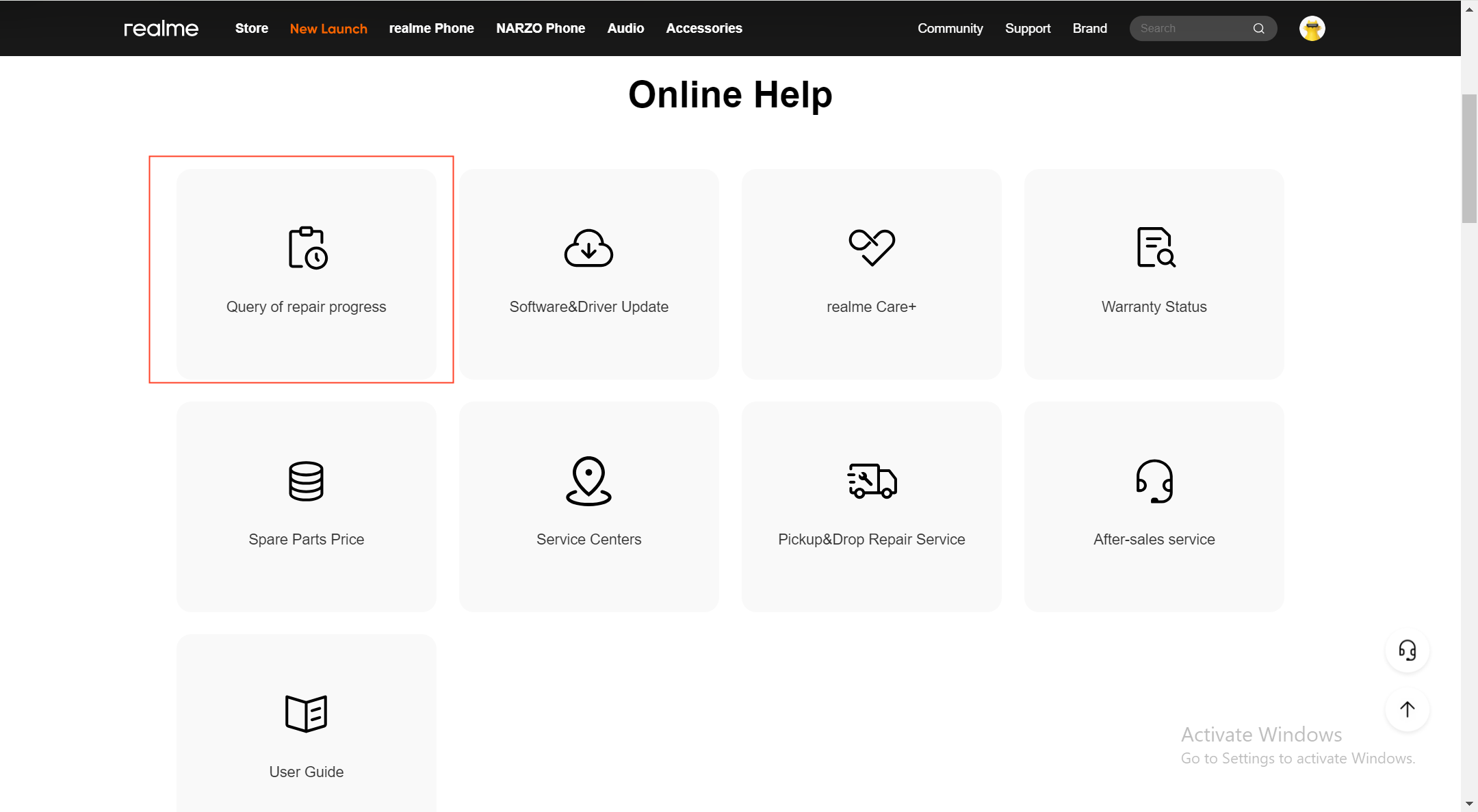
Task: Click the Support navigation link
Action: (x=1027, y=29)
